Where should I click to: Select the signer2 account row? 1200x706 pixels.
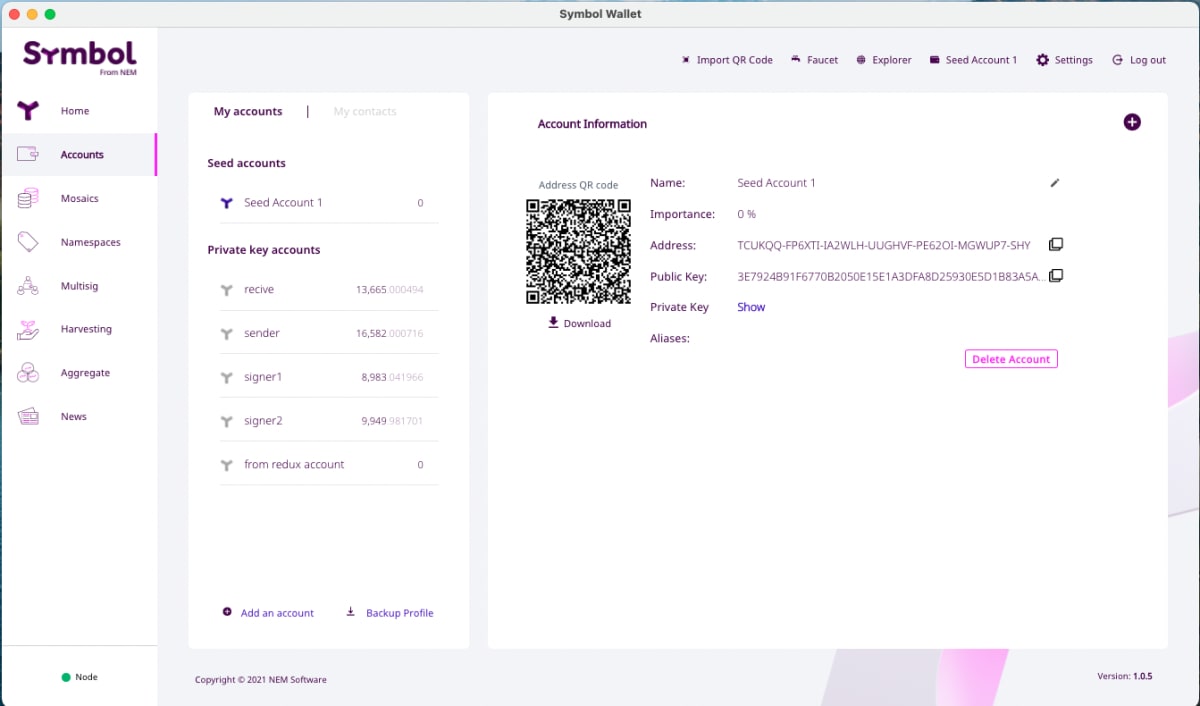[x=329, y=421]
